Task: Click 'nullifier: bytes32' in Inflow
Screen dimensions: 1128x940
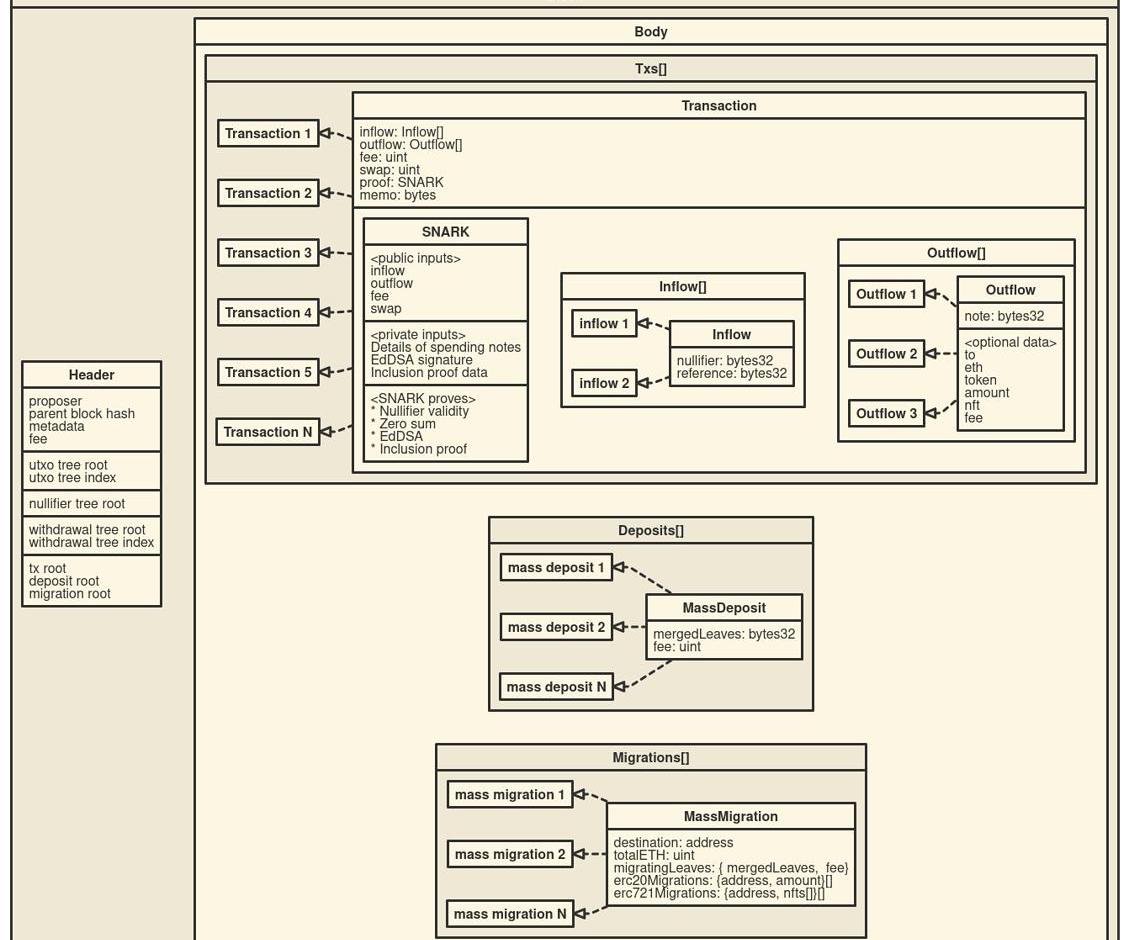Action: click(724, 361)
